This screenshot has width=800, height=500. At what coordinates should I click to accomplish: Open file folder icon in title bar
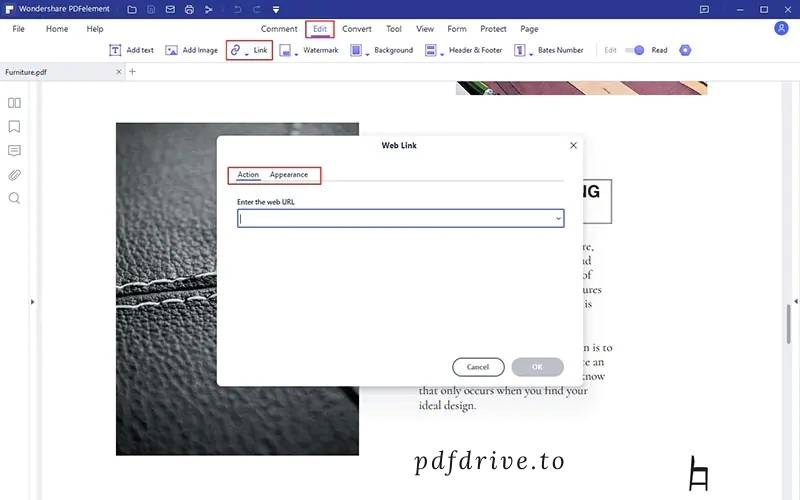tap(132, 9)
